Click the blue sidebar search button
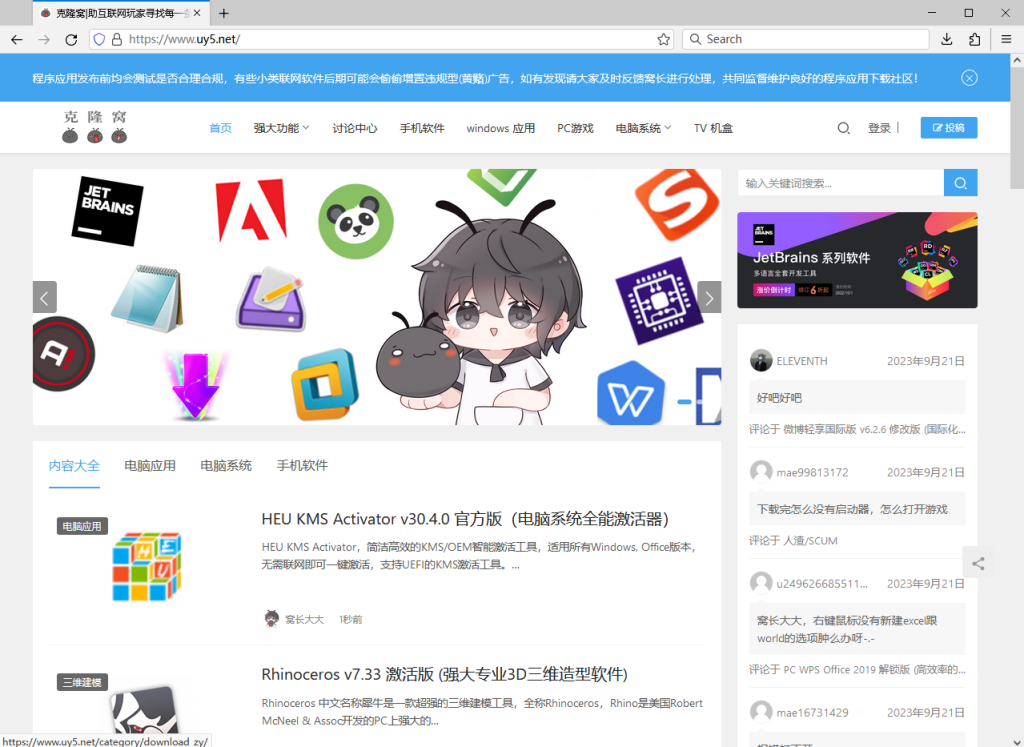 coord(960,183)
